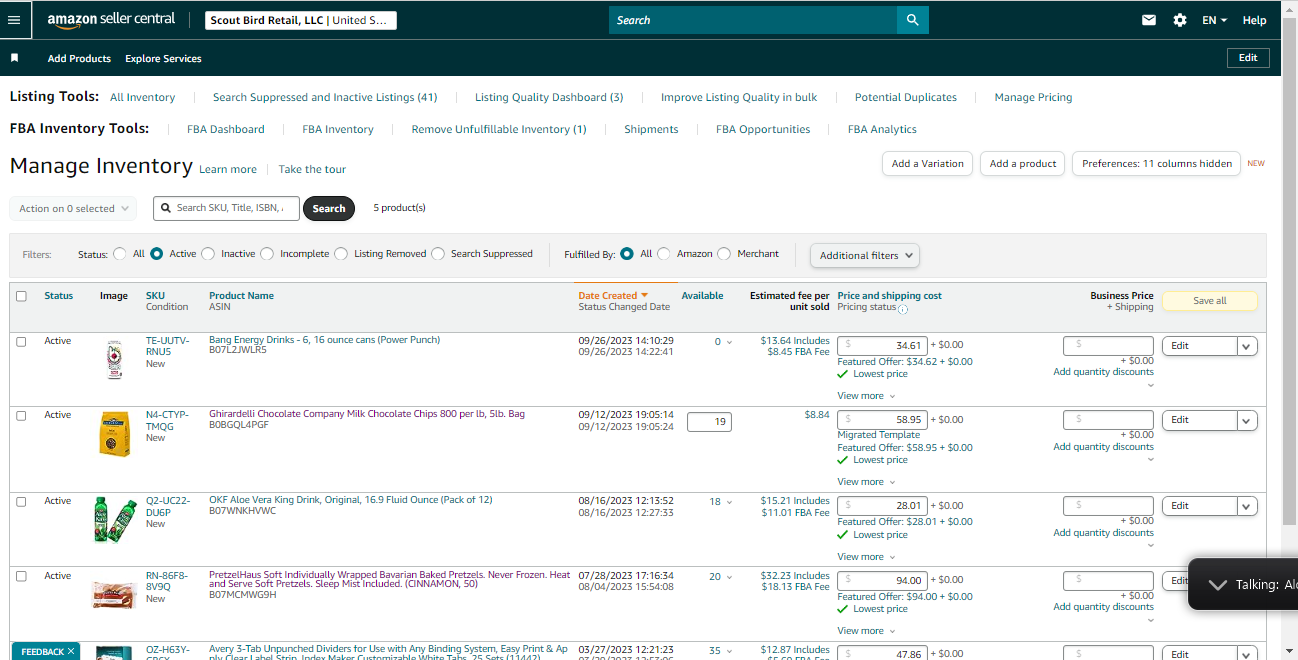Select the Inactive status filter
This screenshot has height=660, width=1298.
[208, 254]
